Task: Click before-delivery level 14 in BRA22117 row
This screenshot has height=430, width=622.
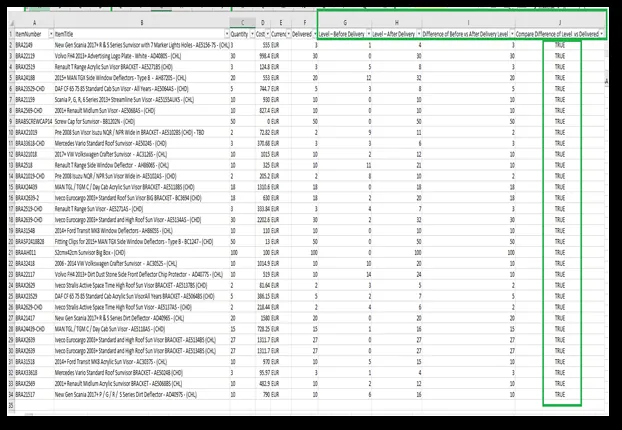Action: click(x=369, y=274)
